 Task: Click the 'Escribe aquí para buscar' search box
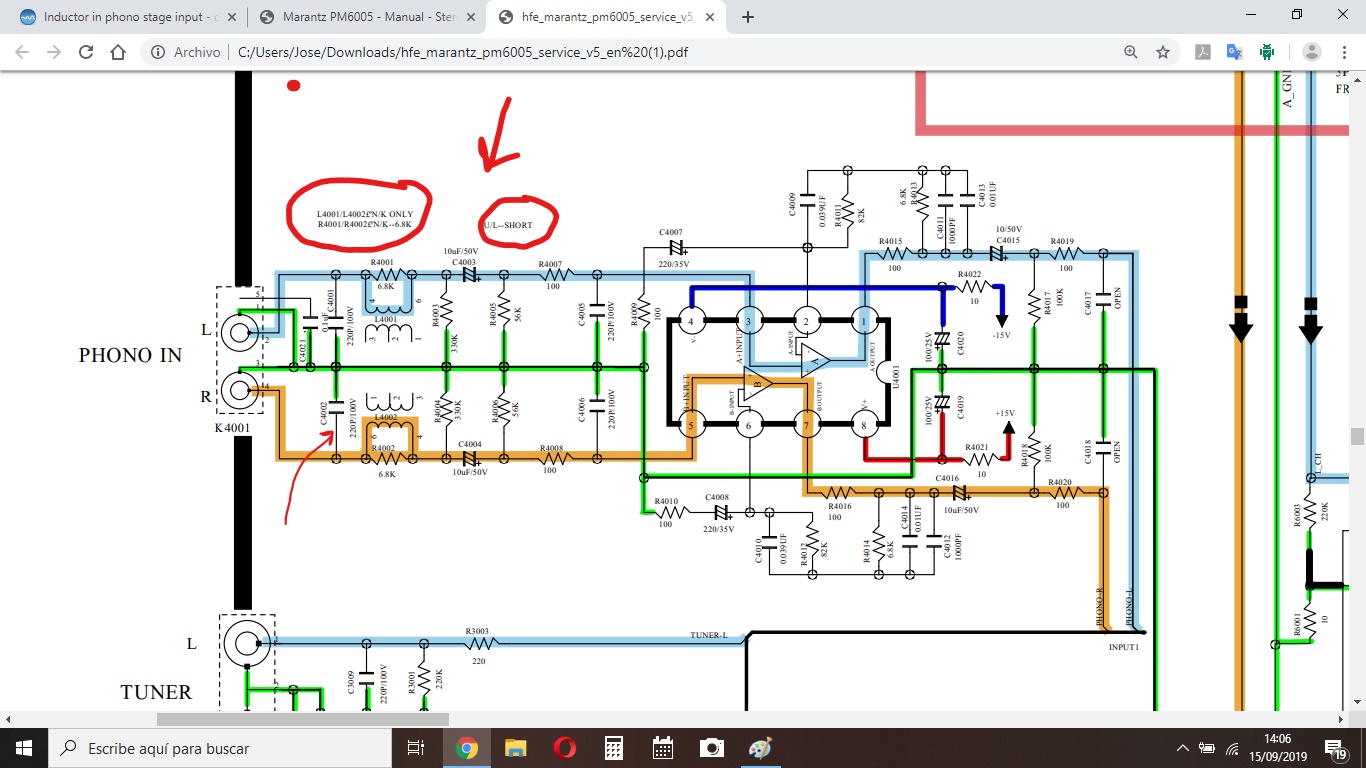(219, 747)
